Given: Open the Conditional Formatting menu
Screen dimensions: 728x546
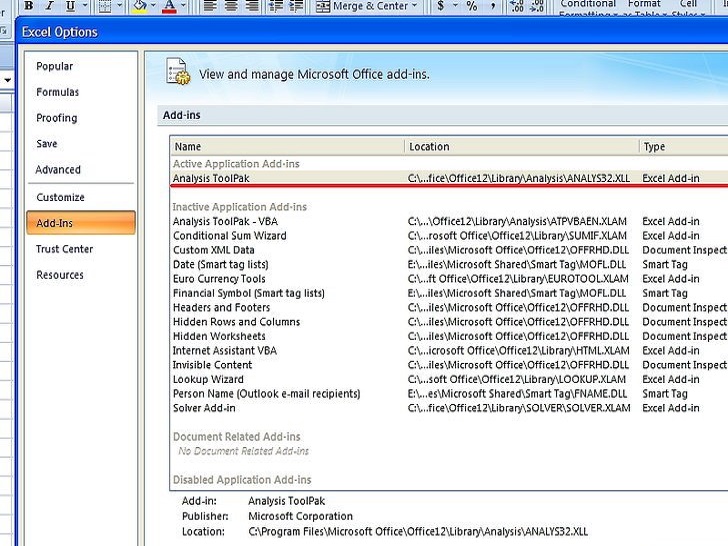Looking at the screenshot, I should (x=588, y=8).
